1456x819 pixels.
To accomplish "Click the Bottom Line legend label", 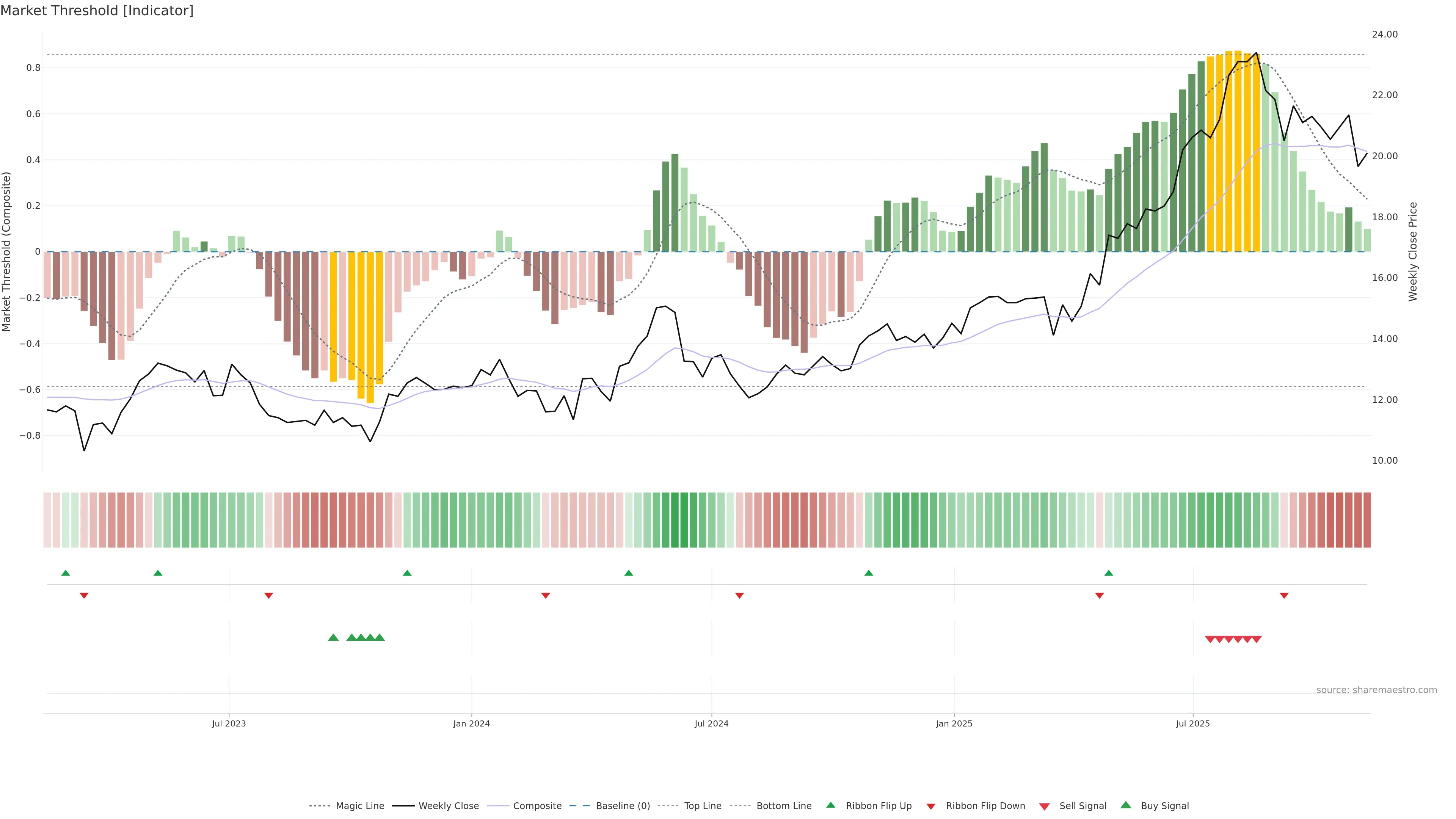I will click(783, 805).
